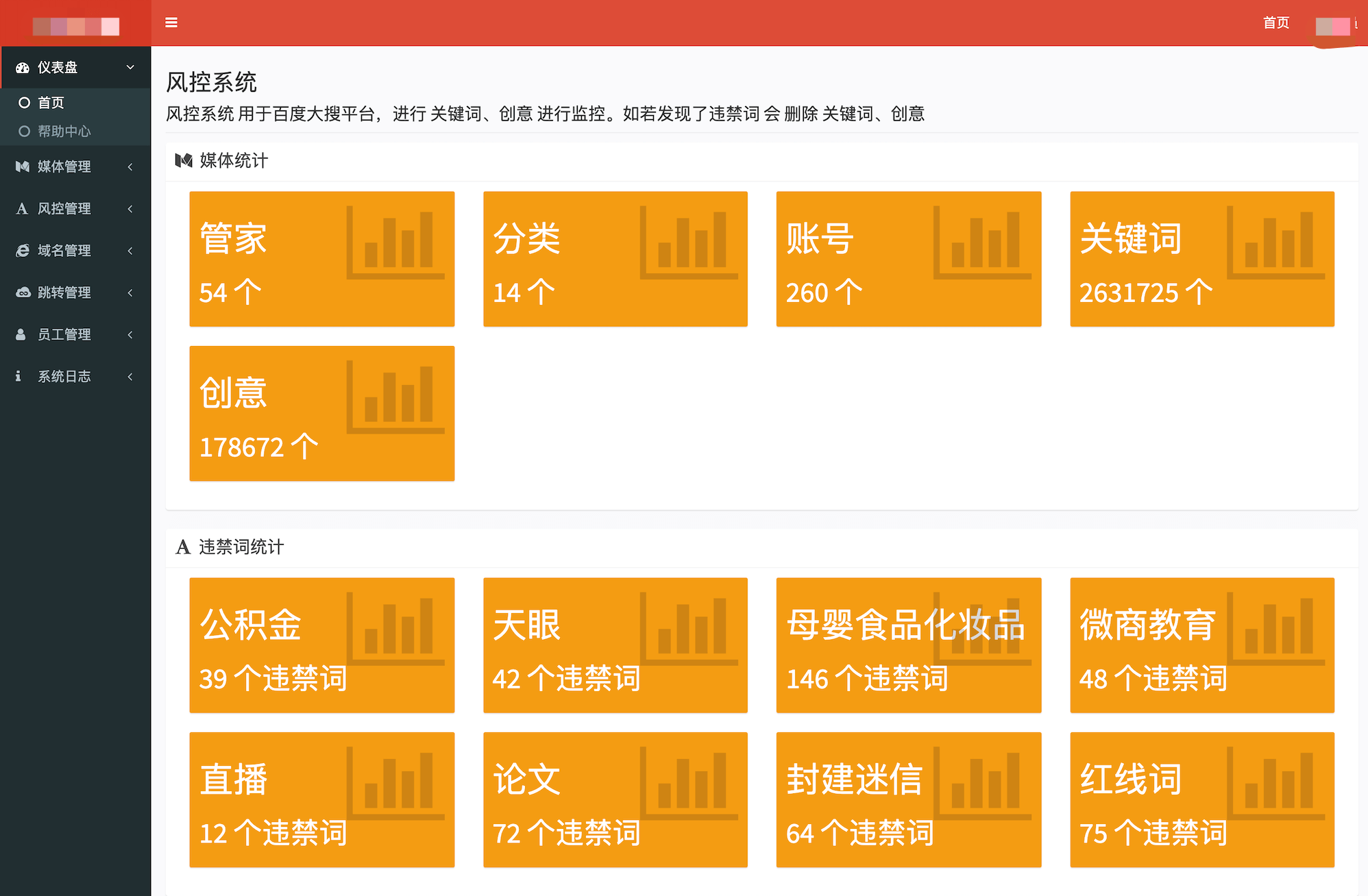Click the 首页 link in top bar

(x=1276, y=23)
